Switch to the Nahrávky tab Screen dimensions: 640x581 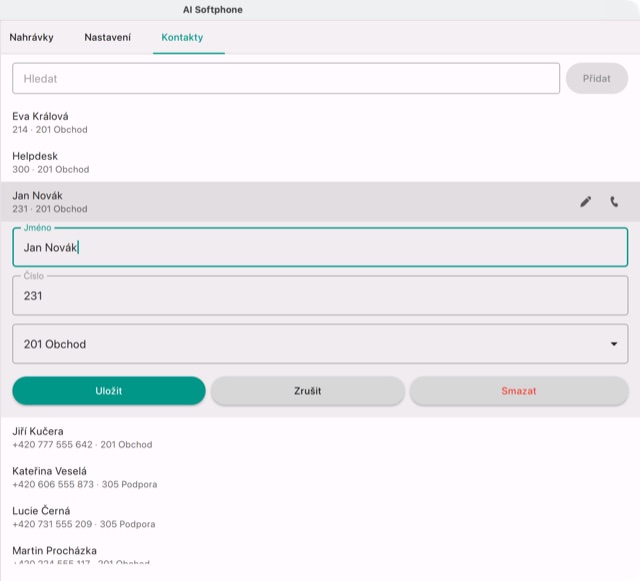(x=31, y=38)
